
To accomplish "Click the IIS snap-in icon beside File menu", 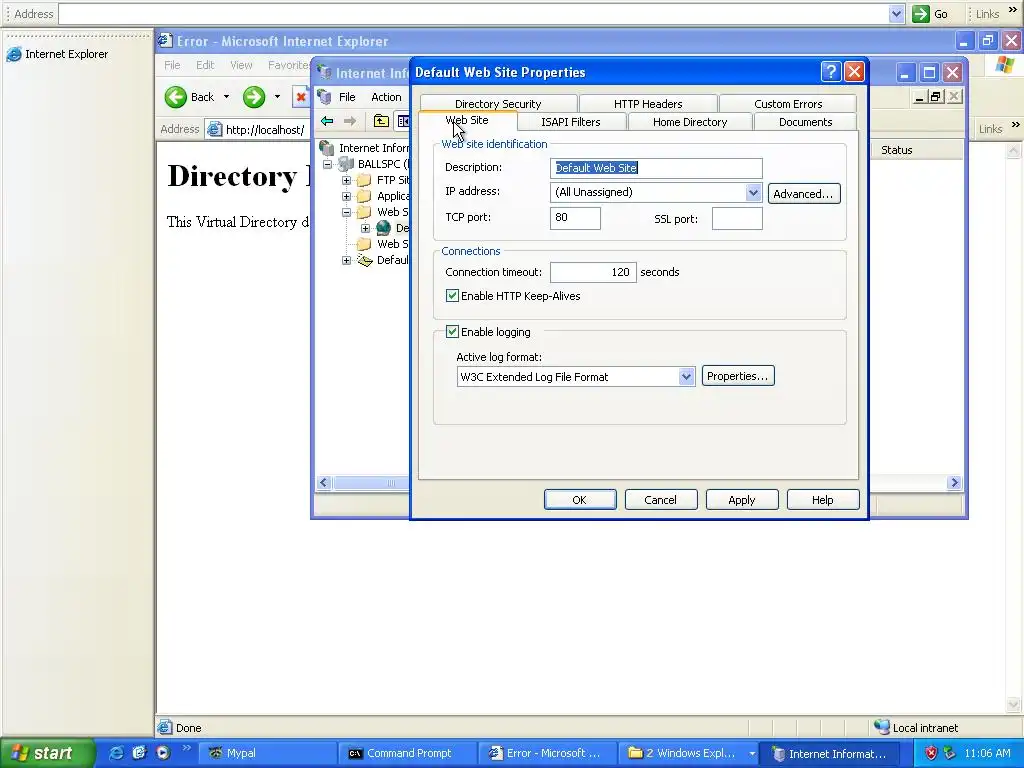I will tap(325, 97).
